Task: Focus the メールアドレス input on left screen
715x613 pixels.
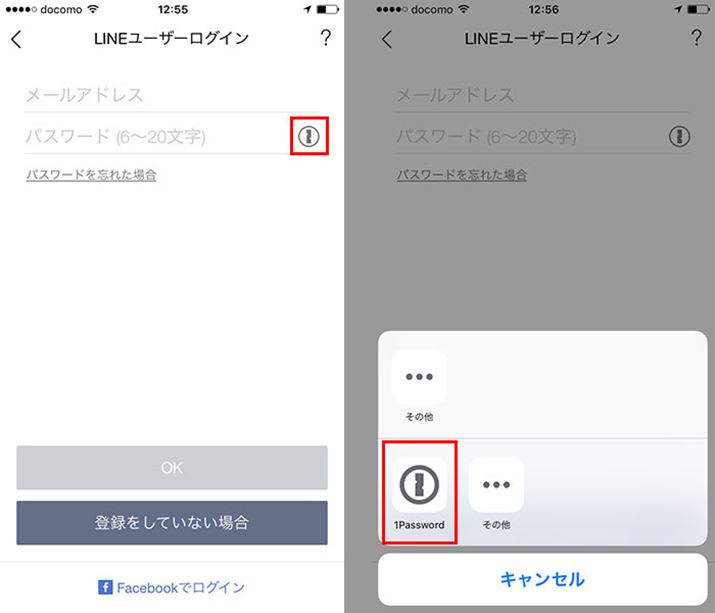Action: [x=176, y=95]
